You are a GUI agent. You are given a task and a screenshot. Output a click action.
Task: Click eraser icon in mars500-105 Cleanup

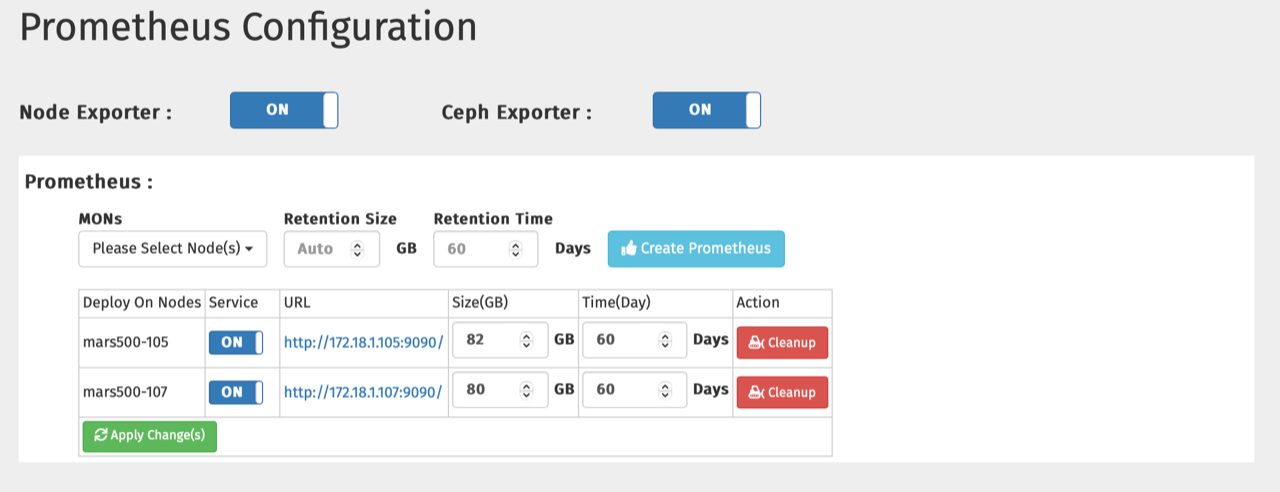(x=756, y=342)
